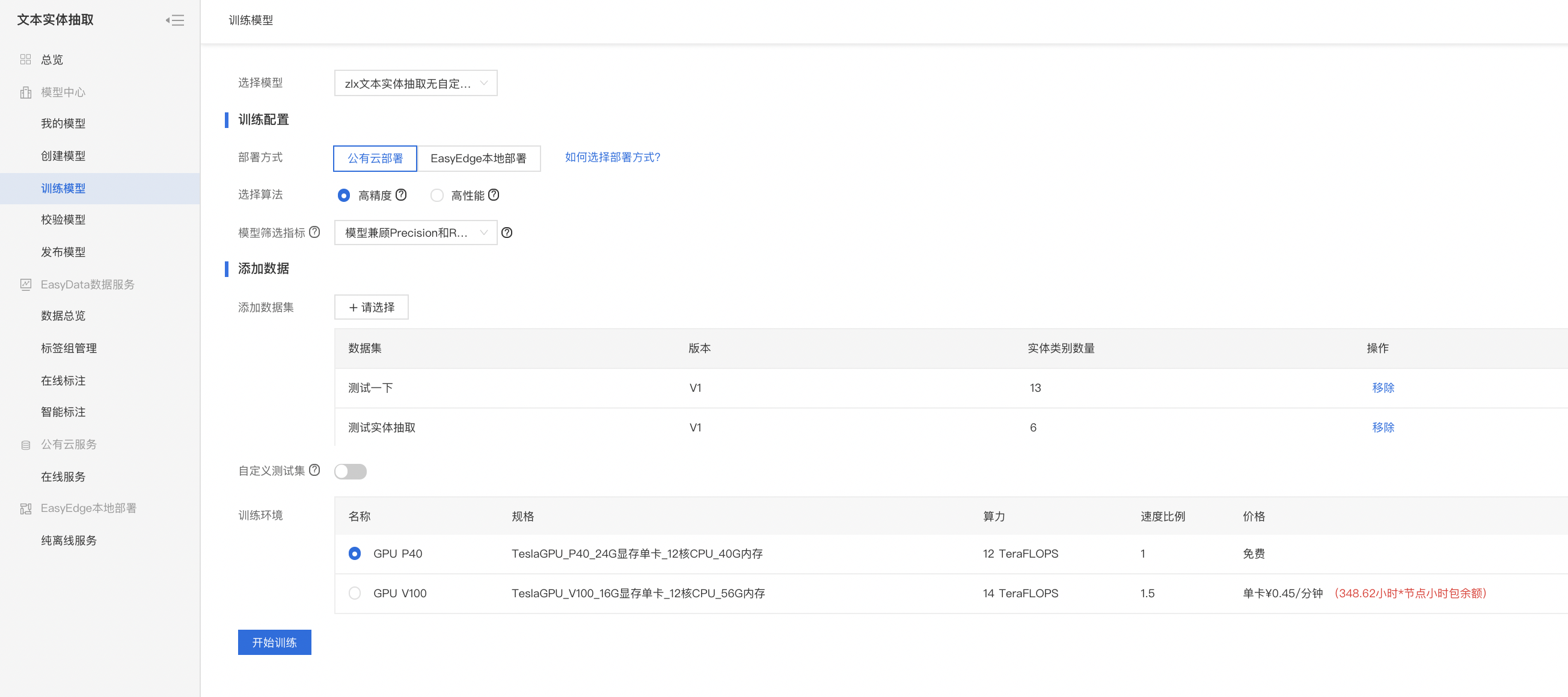
Task: Click the TeslaGPU_V100 spec text
Action: pos(638,593)
